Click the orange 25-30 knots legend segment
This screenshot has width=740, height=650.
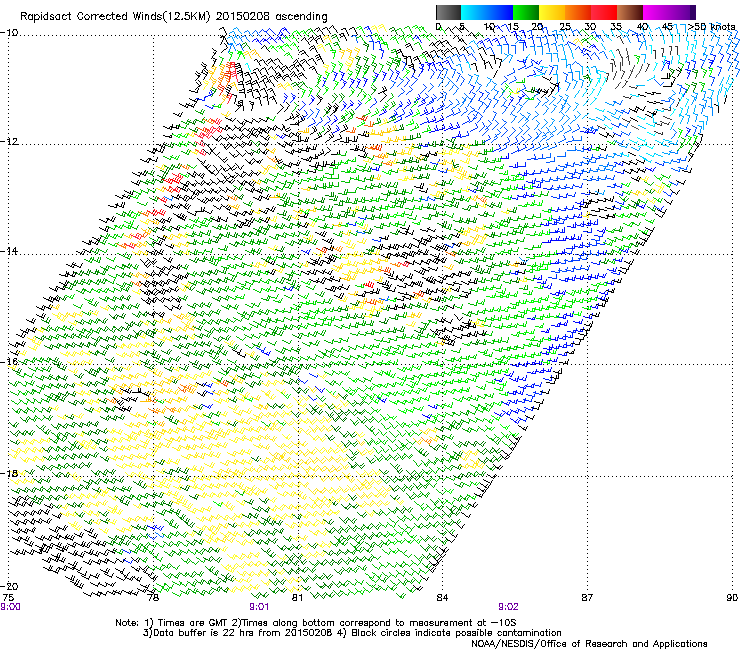tap(578, 12)
